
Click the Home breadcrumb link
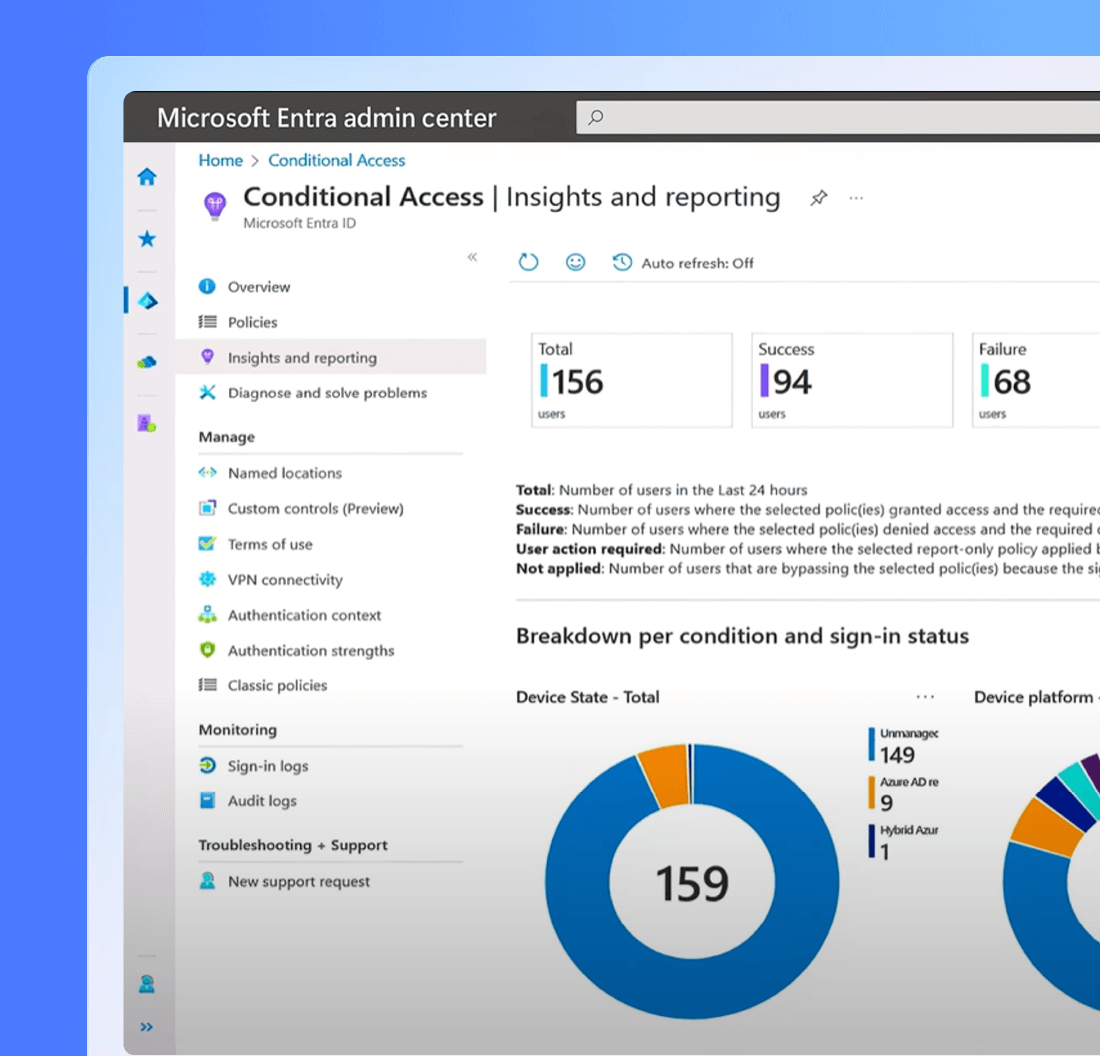[x=220, y=161]
